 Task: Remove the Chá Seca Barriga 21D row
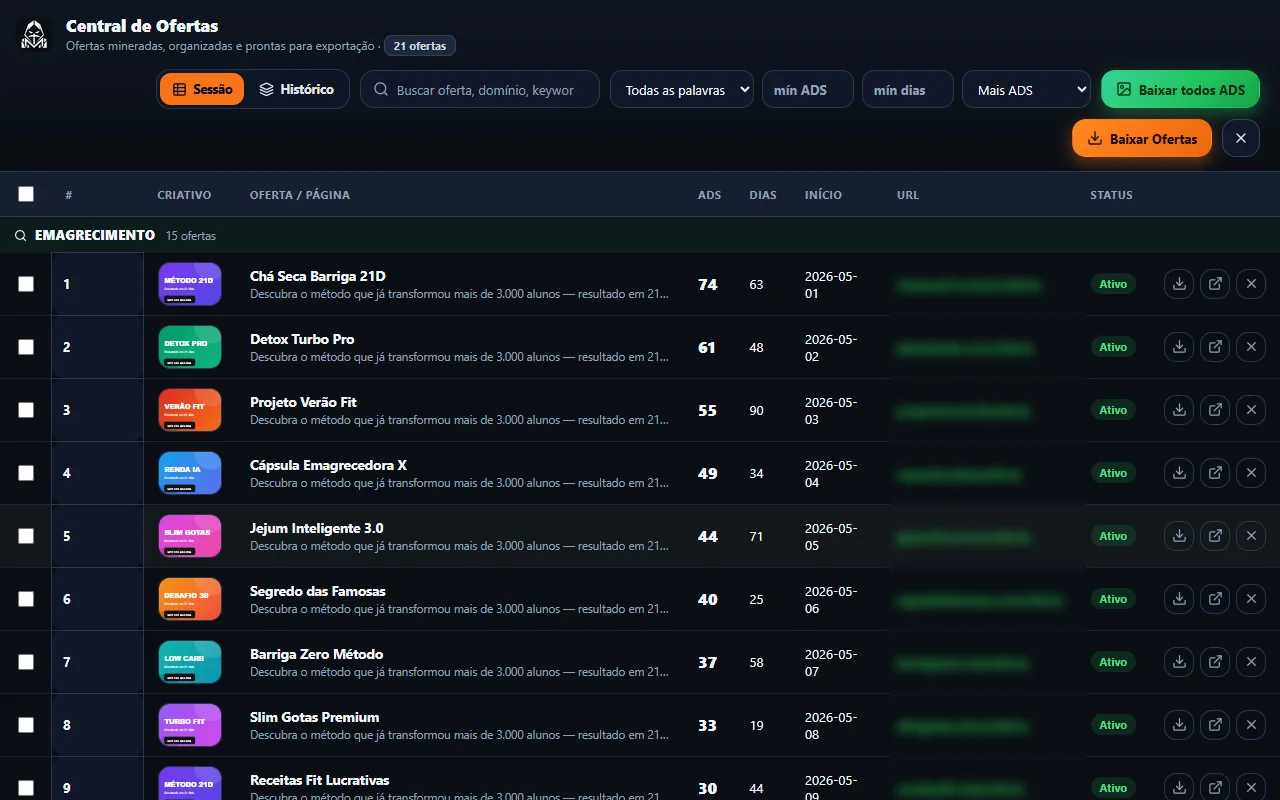(x=1251, y=284)
